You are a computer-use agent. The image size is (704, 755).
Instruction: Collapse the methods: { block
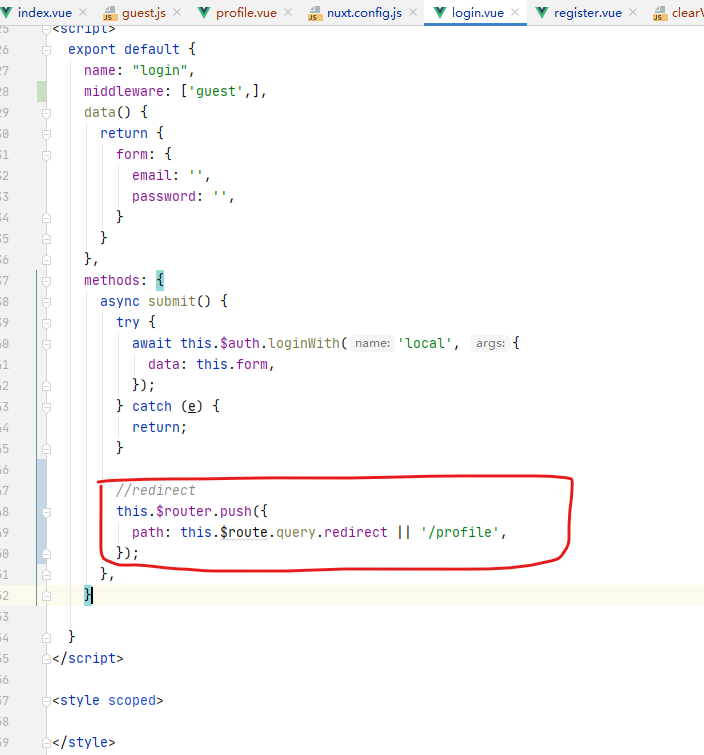point(46,281)
